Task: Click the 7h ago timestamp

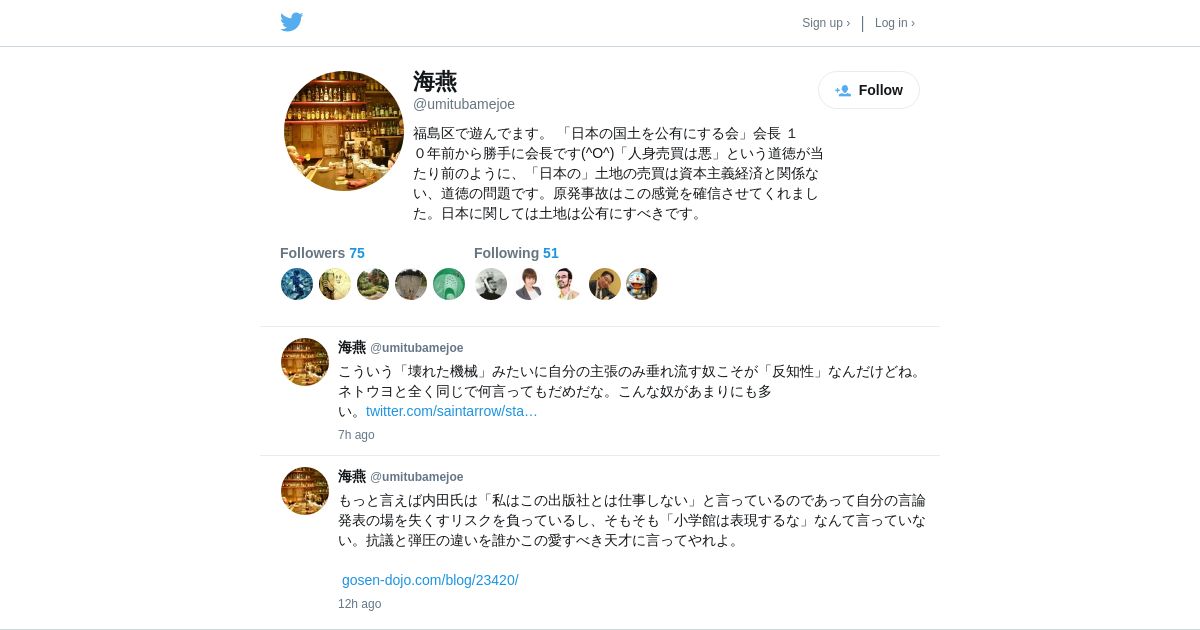Action: 356,435
